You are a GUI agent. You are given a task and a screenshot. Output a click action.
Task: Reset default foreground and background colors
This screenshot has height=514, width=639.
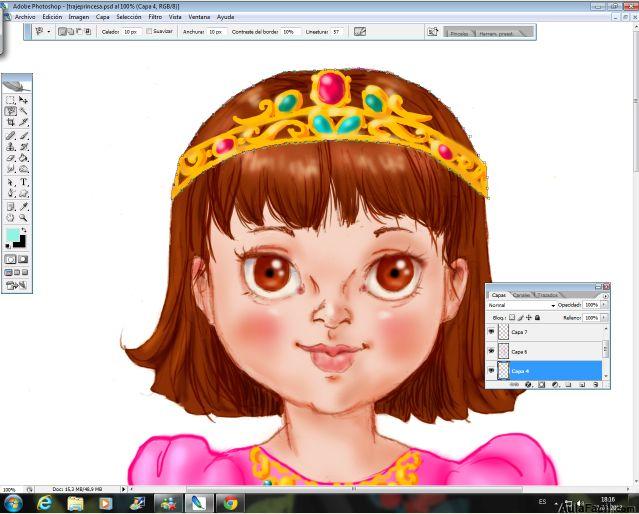point(8,245)
